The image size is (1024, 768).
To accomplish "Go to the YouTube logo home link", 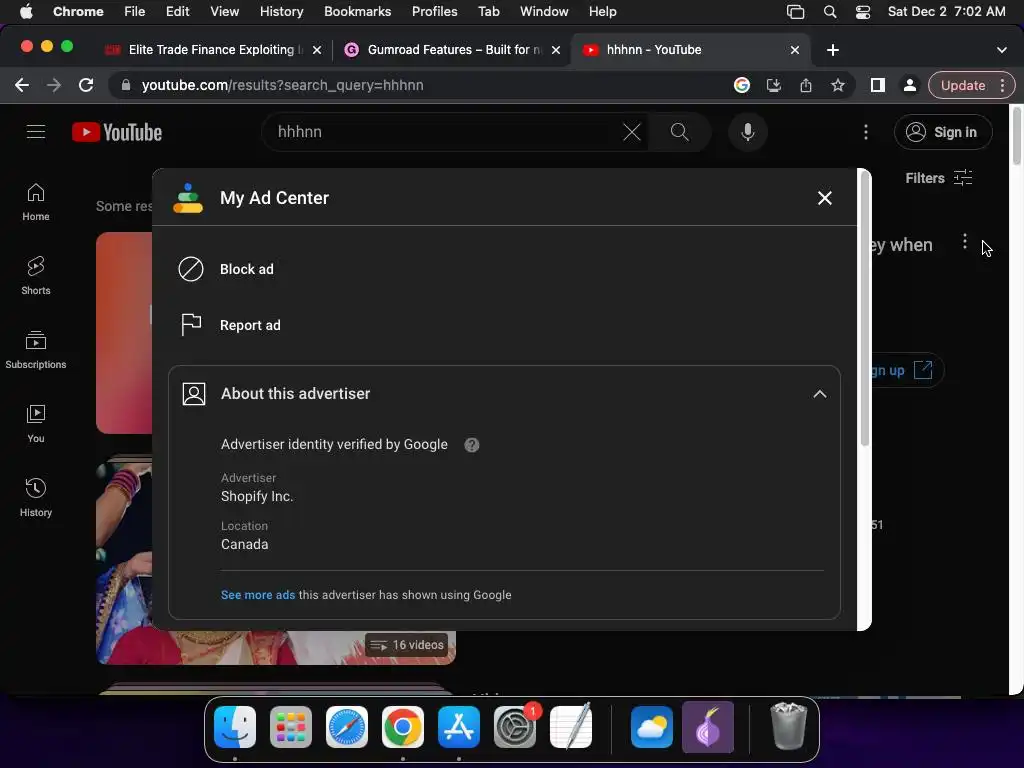I will point(117,132).
